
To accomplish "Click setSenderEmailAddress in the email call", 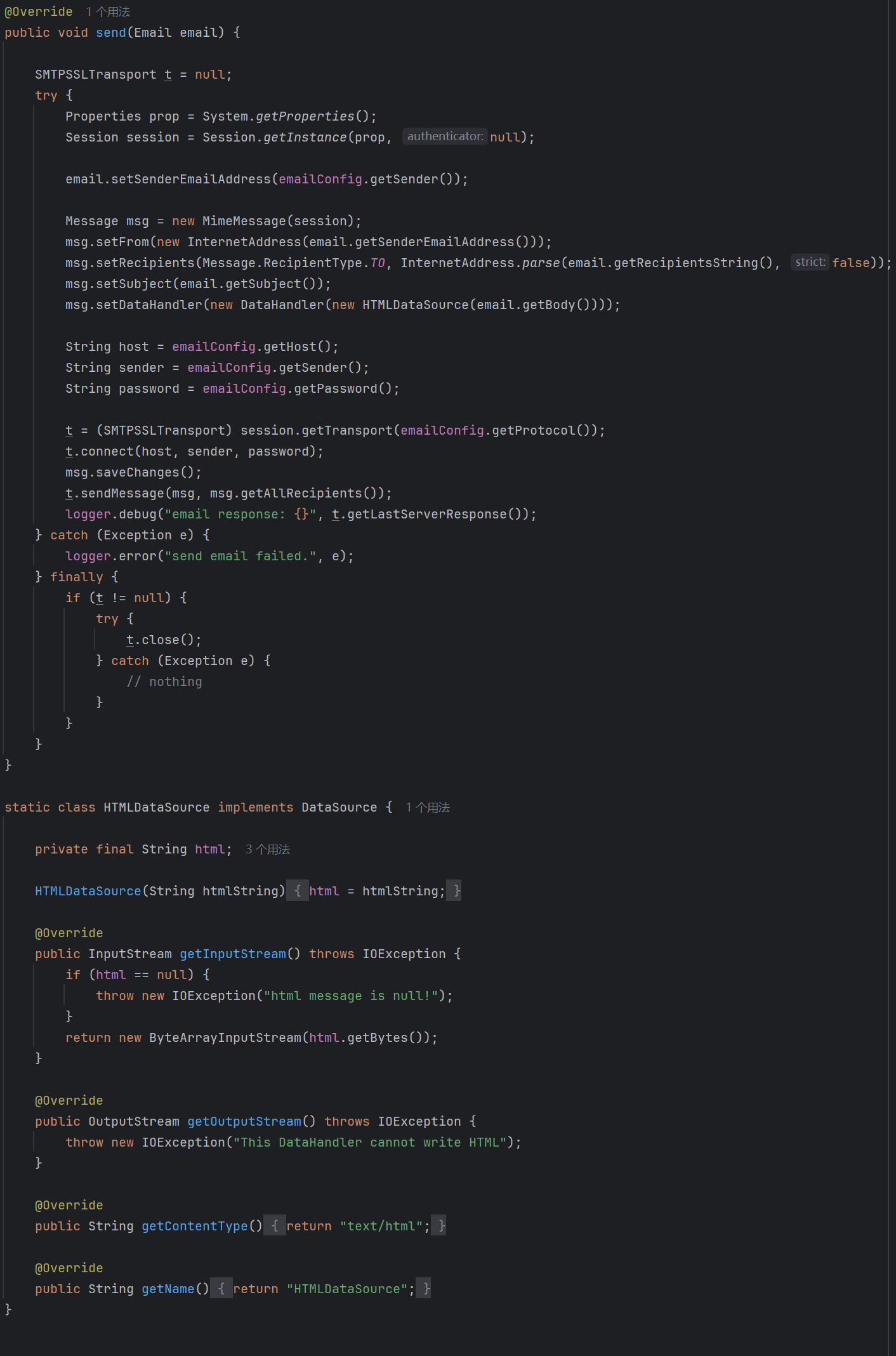I will click(191, 179).
